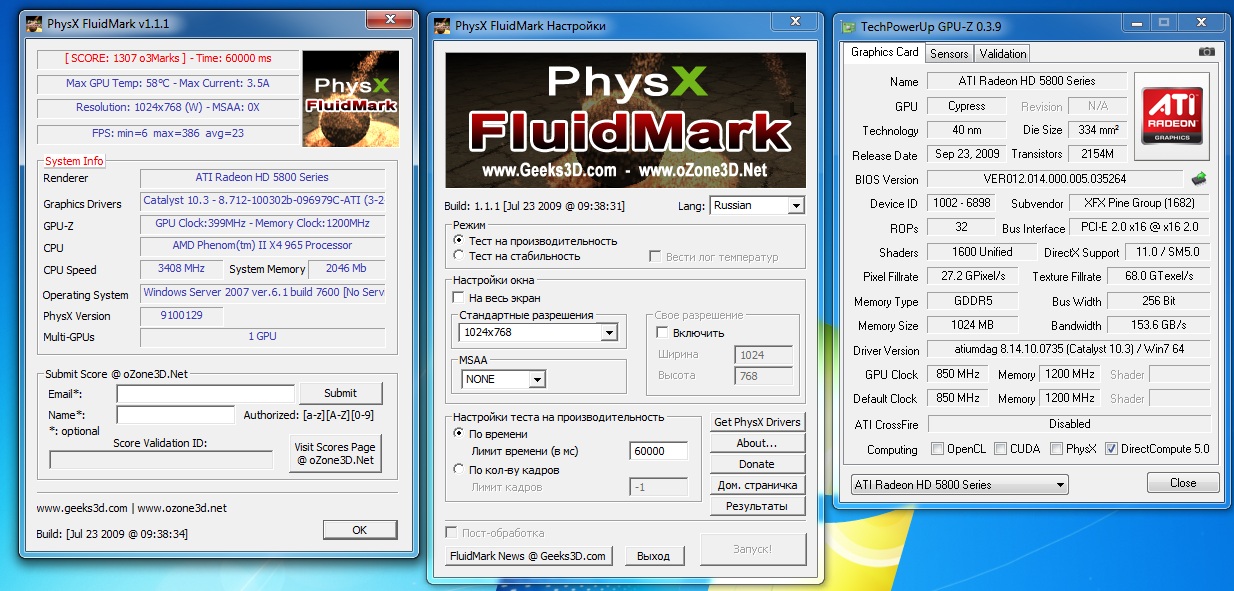This screenshot has height=591, width=1234.
Task: Open the Validation tab in GPU-Z
Action: [x=1003, y=53]
